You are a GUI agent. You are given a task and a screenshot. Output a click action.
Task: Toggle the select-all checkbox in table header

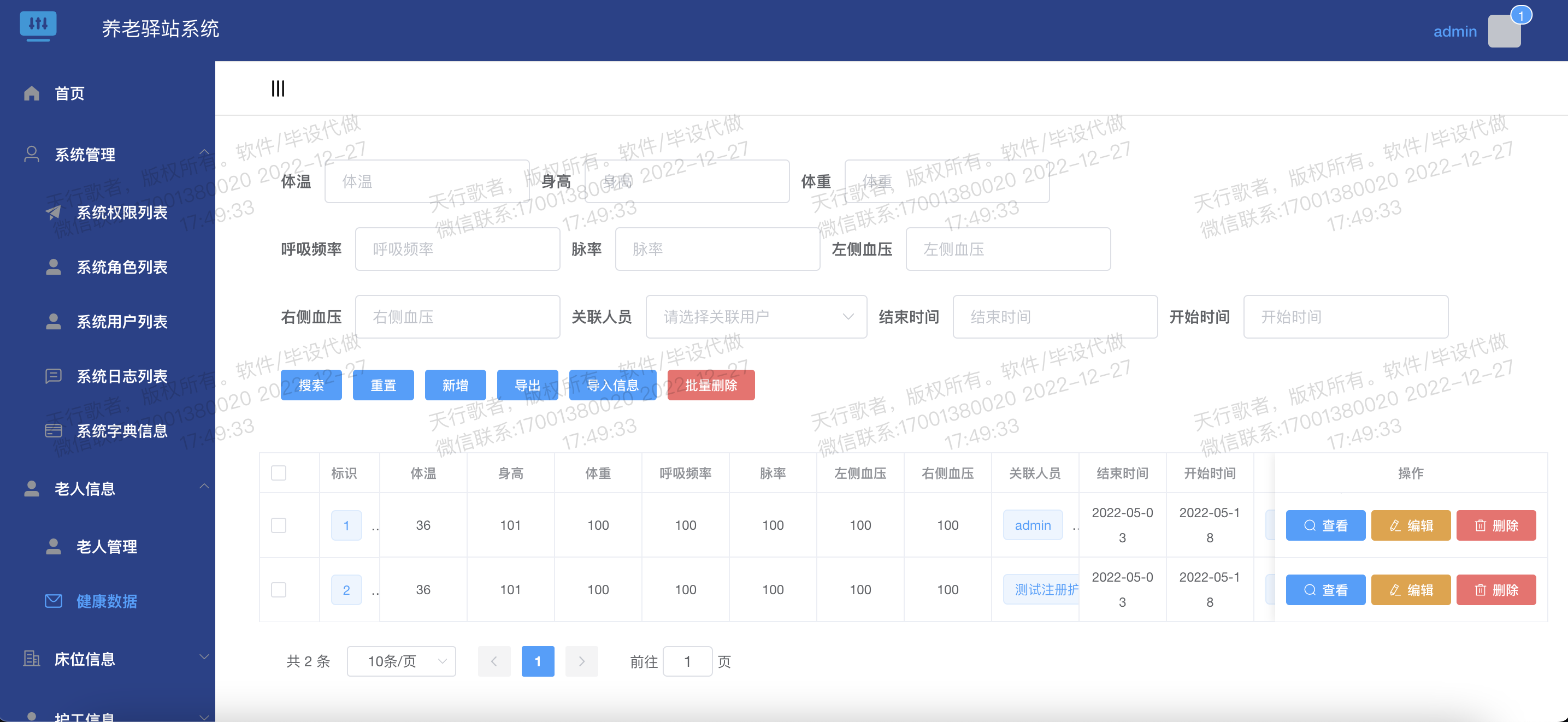pyautogui.click(x=278, y=472)
